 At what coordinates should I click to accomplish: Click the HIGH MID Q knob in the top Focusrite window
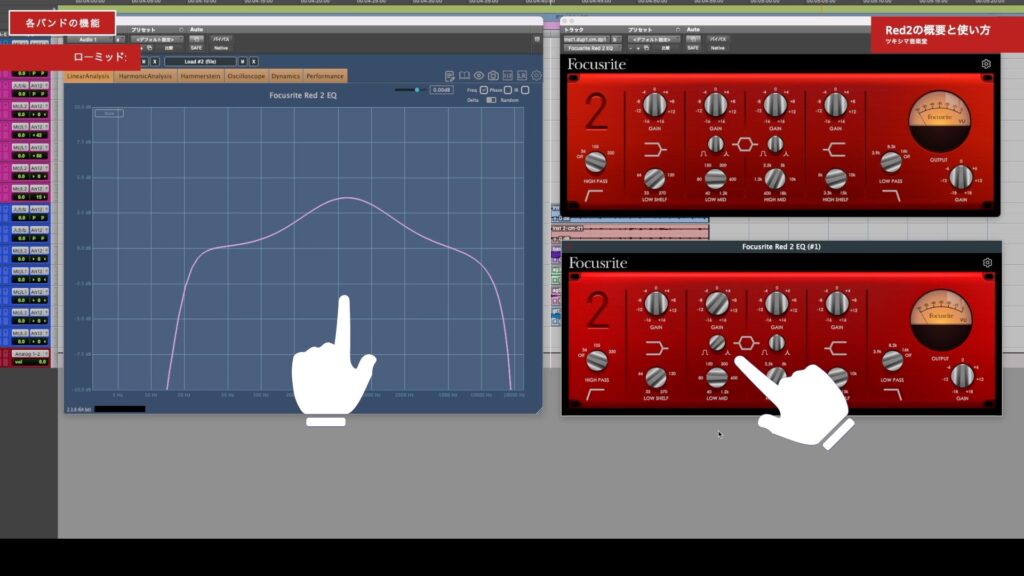pyautogui.click(x=775, y=144)
